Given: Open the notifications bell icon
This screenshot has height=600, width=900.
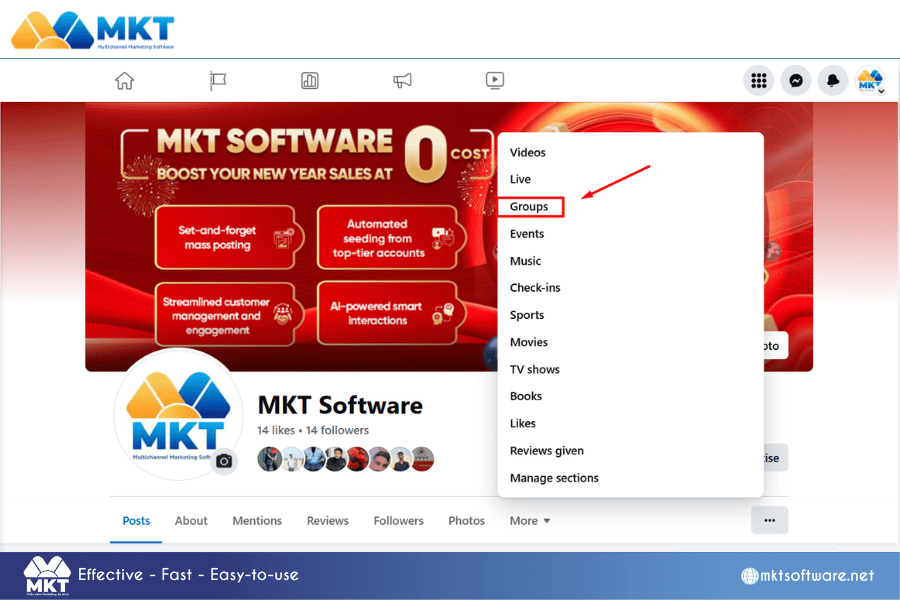Looking at the screenshot, I should (833, 81).
